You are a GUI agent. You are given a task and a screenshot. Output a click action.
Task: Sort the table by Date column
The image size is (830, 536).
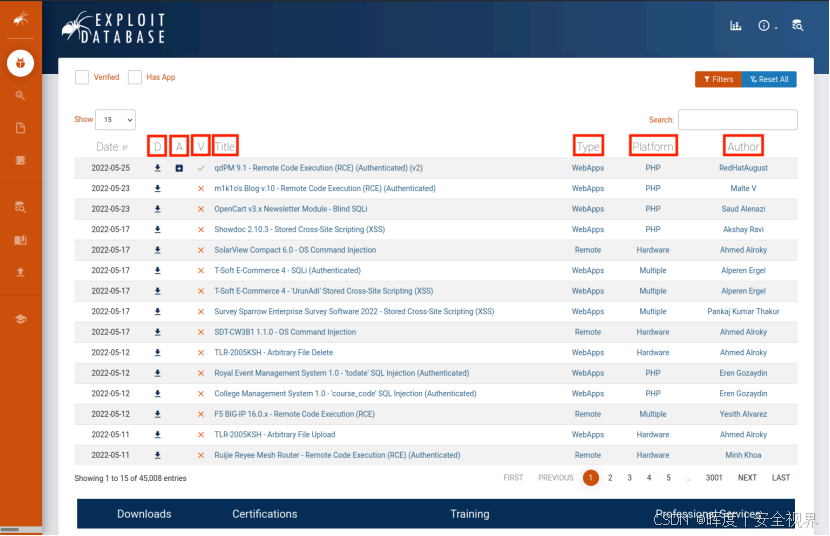coord(112,147)
